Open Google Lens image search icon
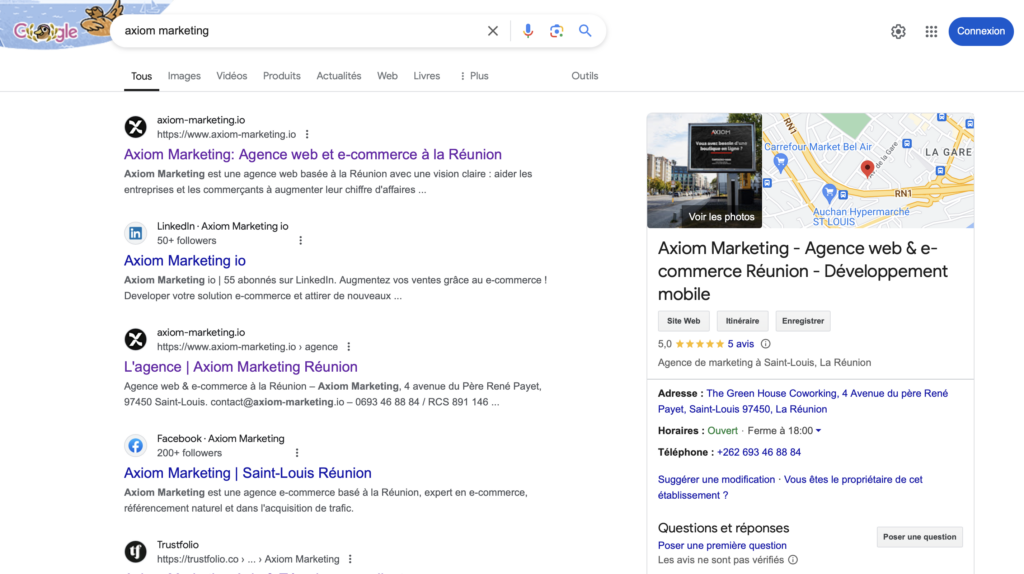This screenshot has height=574, width=1024. click(x=556, y=31)
